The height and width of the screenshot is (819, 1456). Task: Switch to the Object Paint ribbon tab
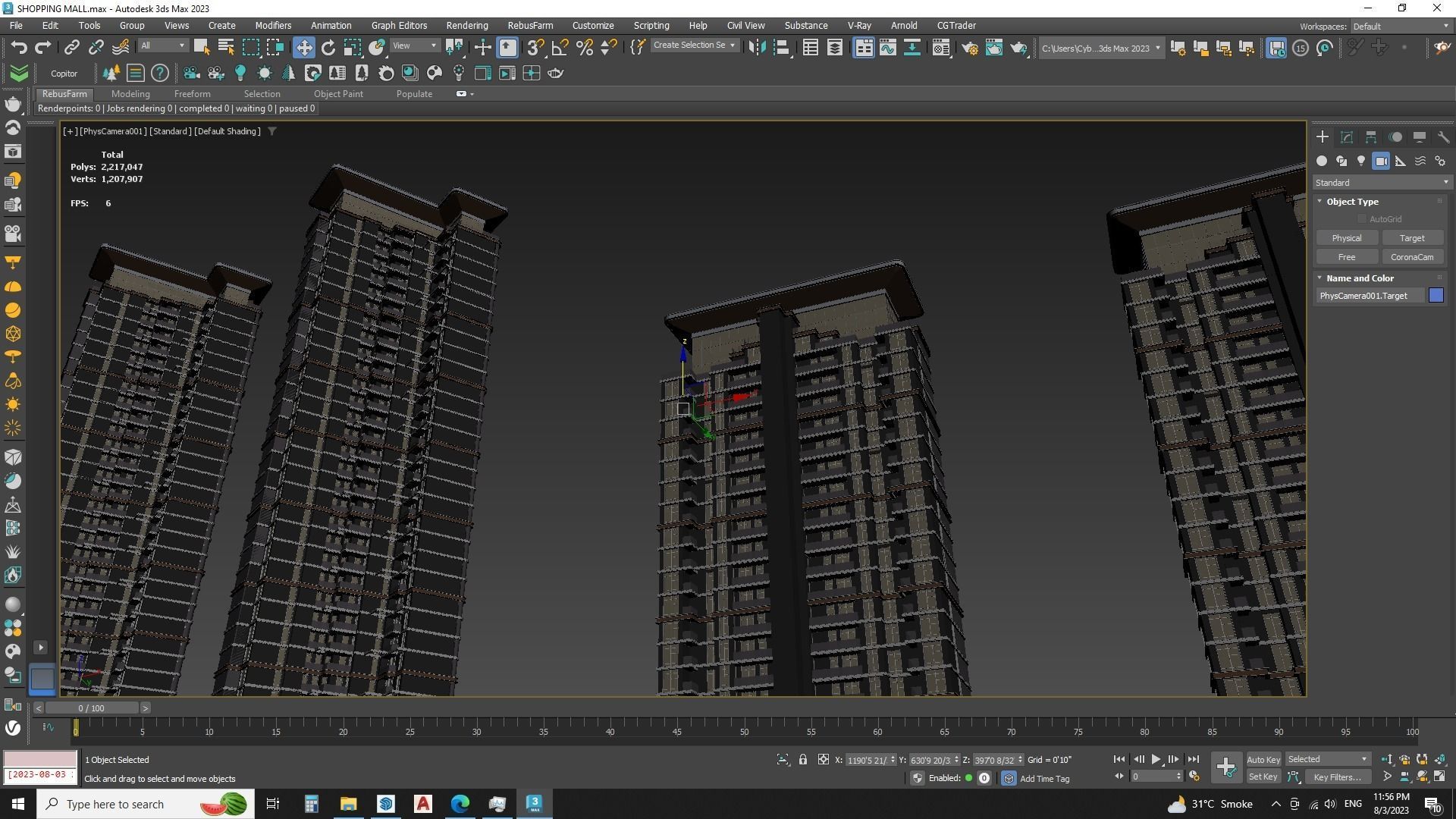point(338,94)
